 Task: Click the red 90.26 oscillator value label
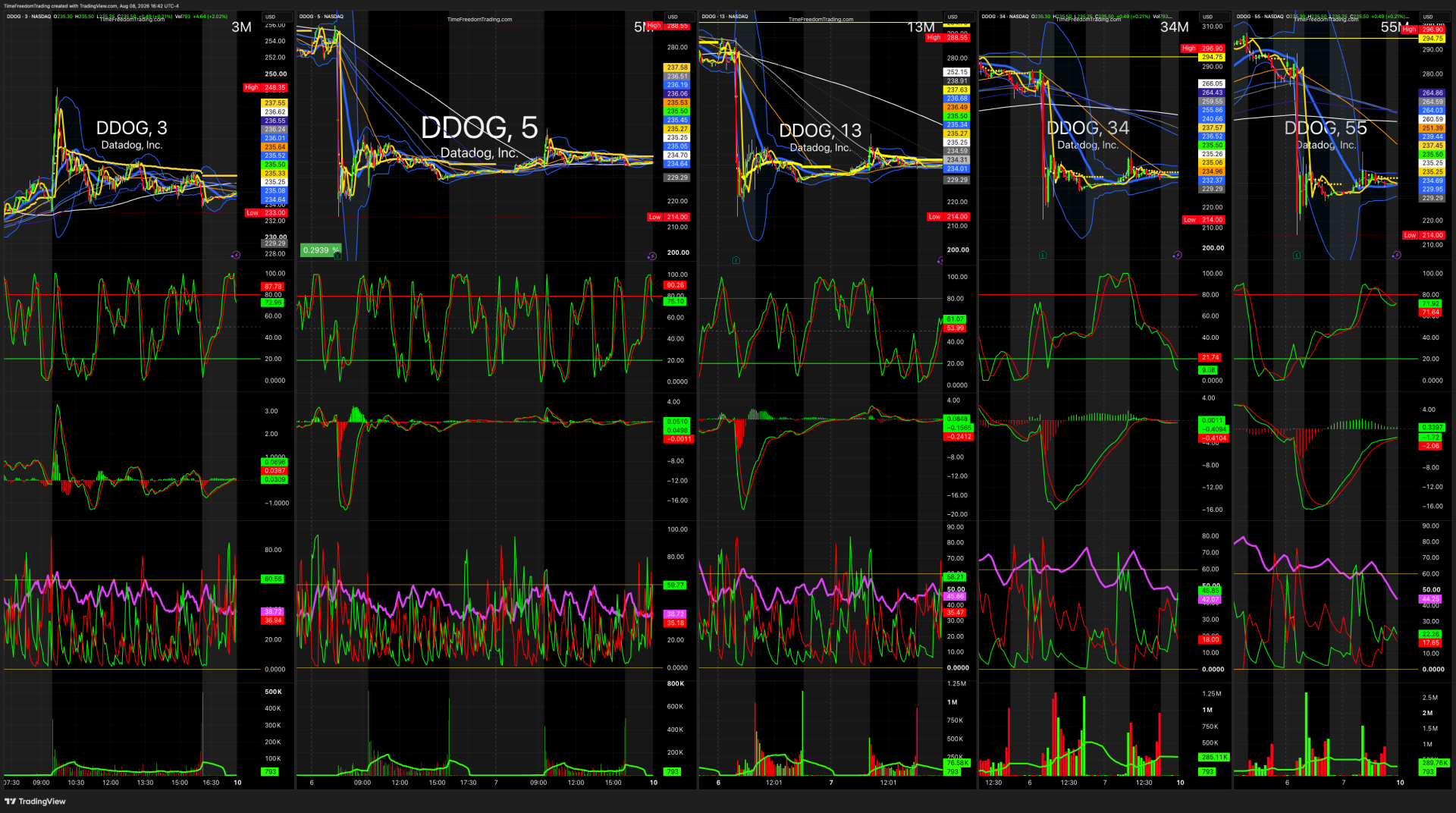(675, 285)
